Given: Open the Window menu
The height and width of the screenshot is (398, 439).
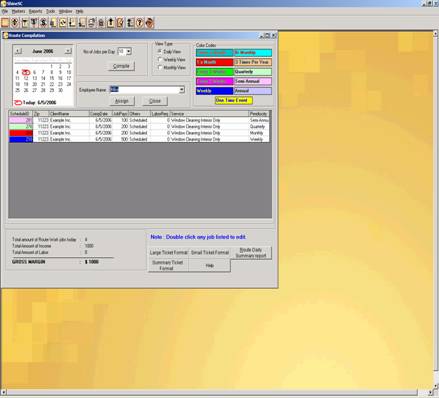Looking at the screenshot, I should click(65, 11).
